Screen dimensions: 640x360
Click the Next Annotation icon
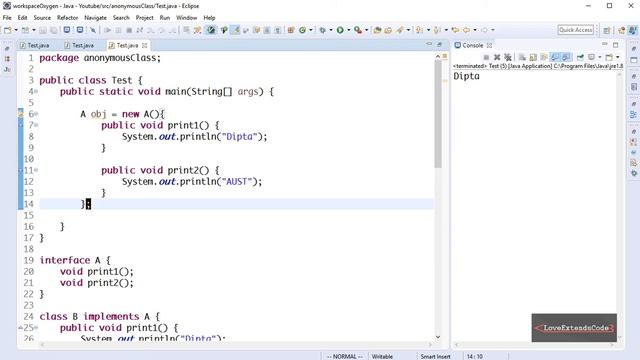(419, 30)
